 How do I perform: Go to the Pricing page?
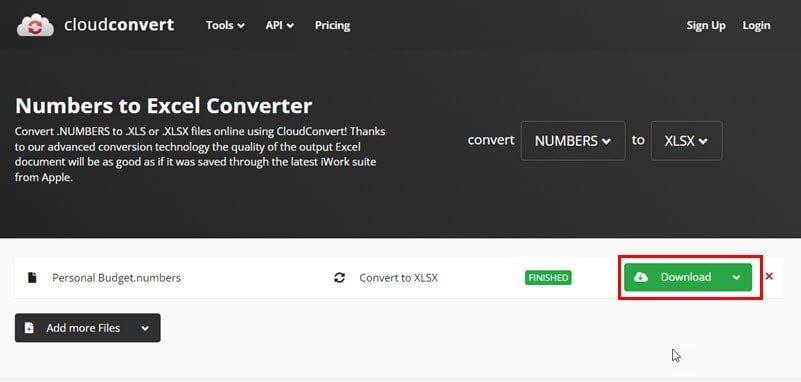click(x=333, y=26)
